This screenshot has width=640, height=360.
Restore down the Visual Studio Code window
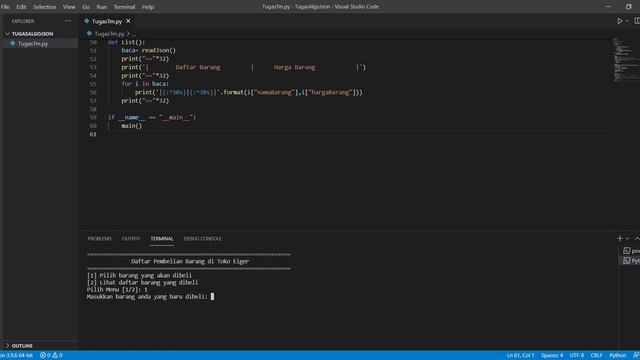click(x=629, y=7)
